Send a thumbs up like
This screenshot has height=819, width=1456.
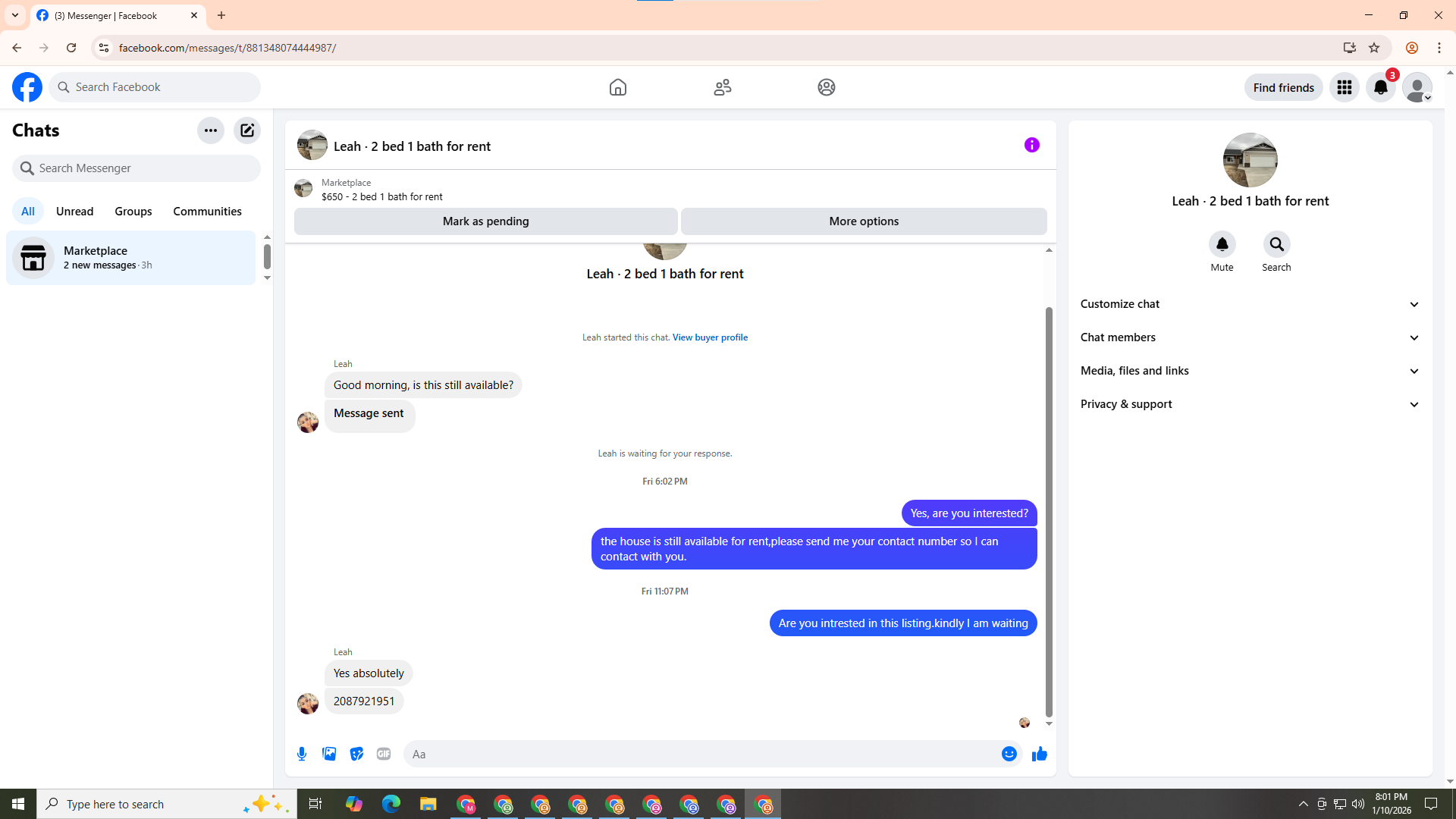tap(1039, 754)
